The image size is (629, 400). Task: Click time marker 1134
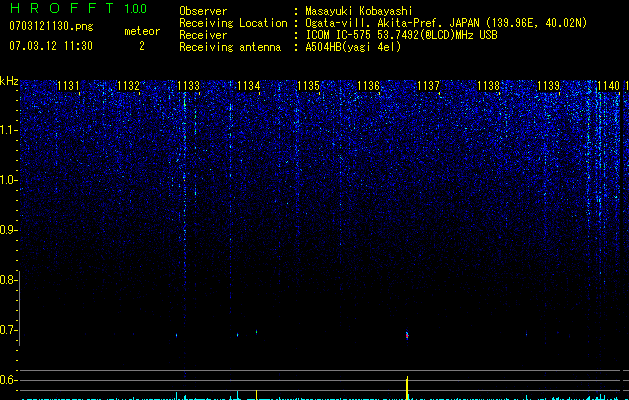tap(249, 85)
